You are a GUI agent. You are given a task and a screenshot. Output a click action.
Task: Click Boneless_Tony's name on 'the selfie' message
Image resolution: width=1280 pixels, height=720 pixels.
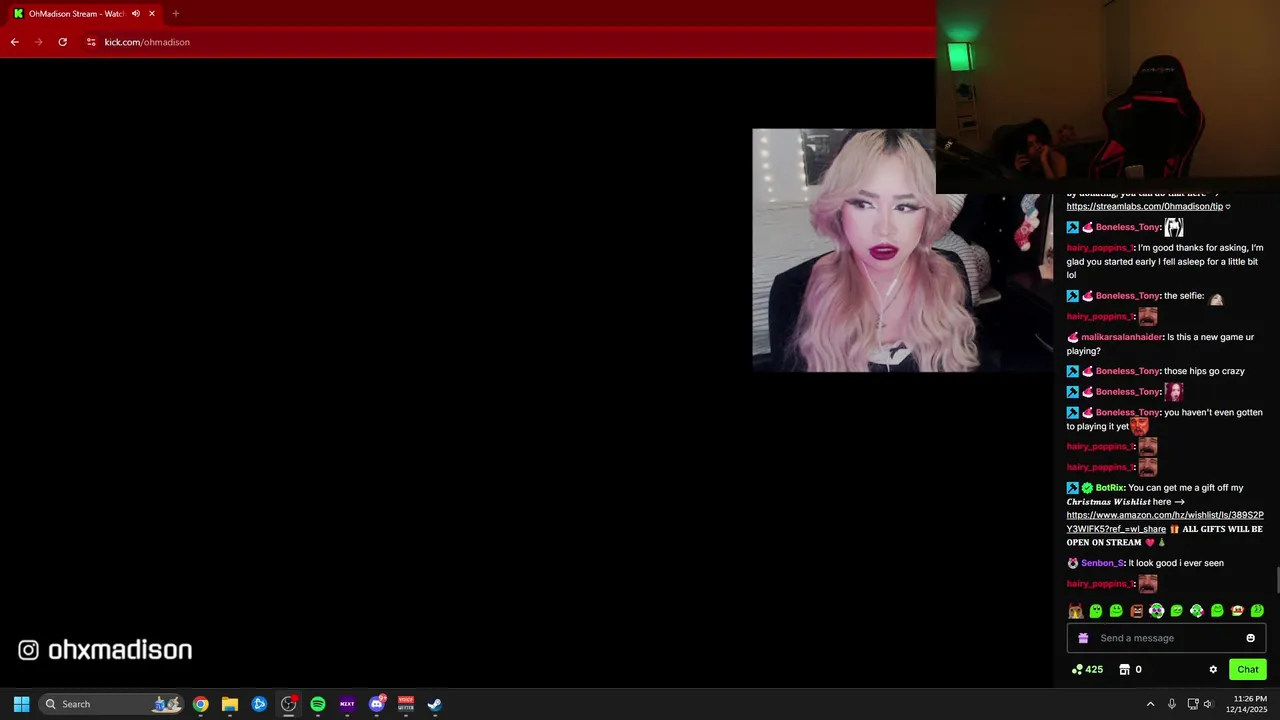pyautogui.click(x=1127, y=296)
